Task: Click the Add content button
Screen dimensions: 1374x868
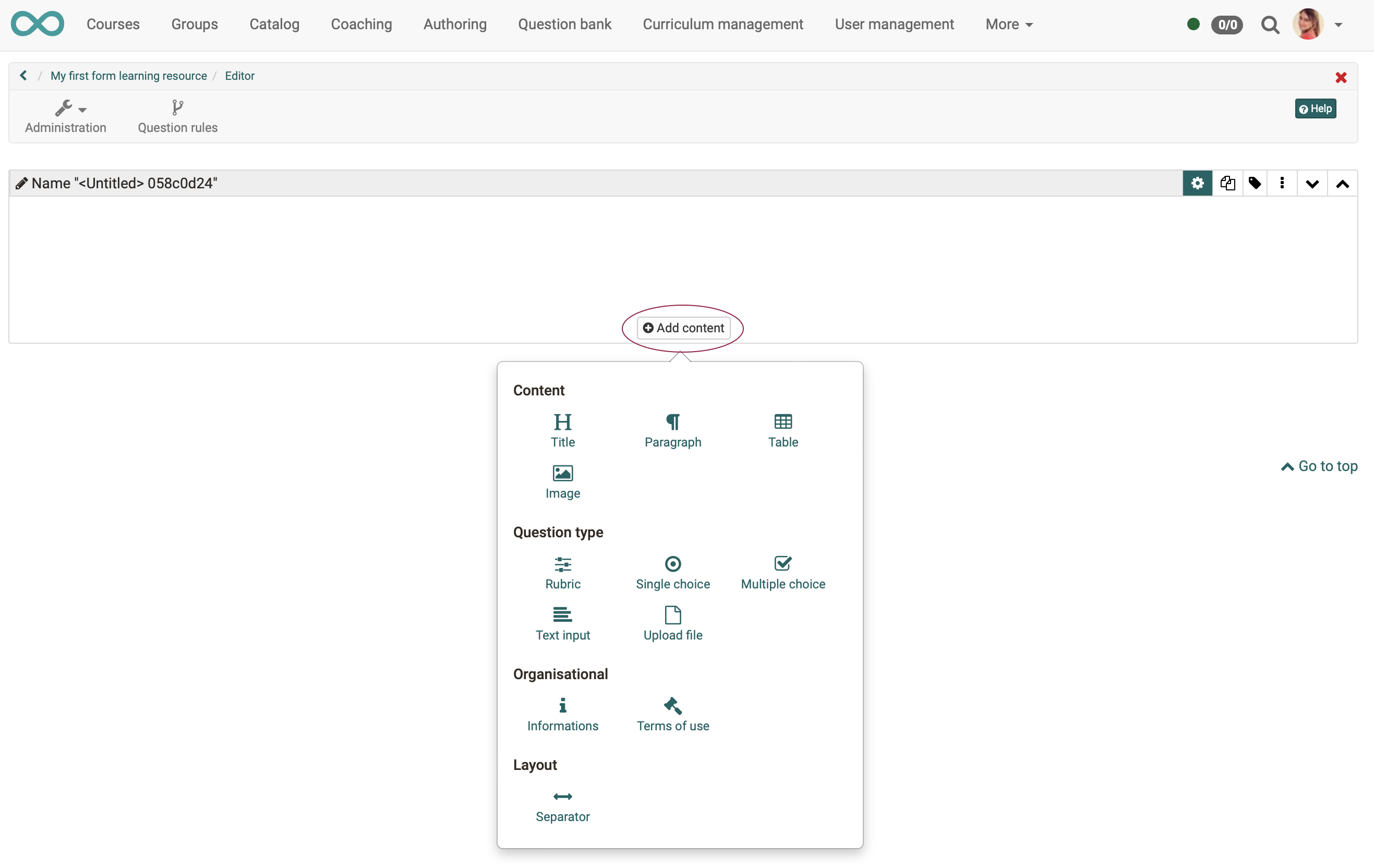Action: coord(683,328)
